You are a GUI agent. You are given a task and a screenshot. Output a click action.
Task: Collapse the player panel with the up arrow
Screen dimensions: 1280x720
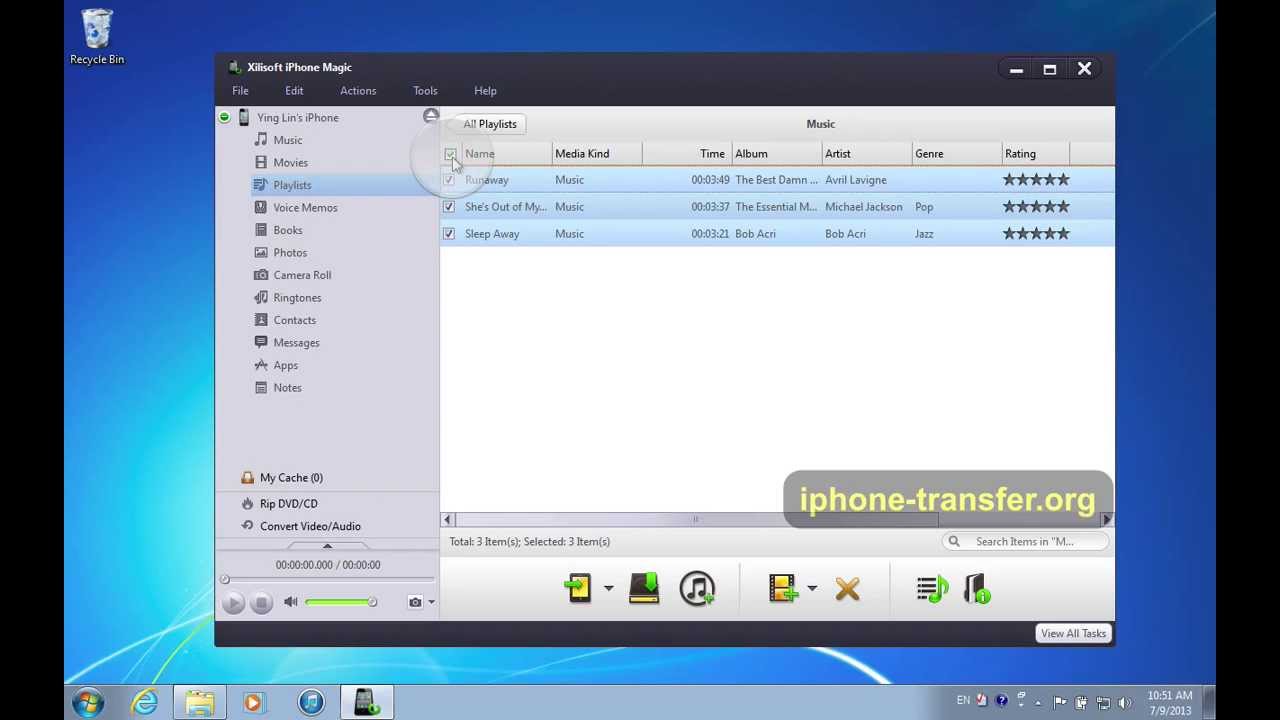(x=327, y=546)
